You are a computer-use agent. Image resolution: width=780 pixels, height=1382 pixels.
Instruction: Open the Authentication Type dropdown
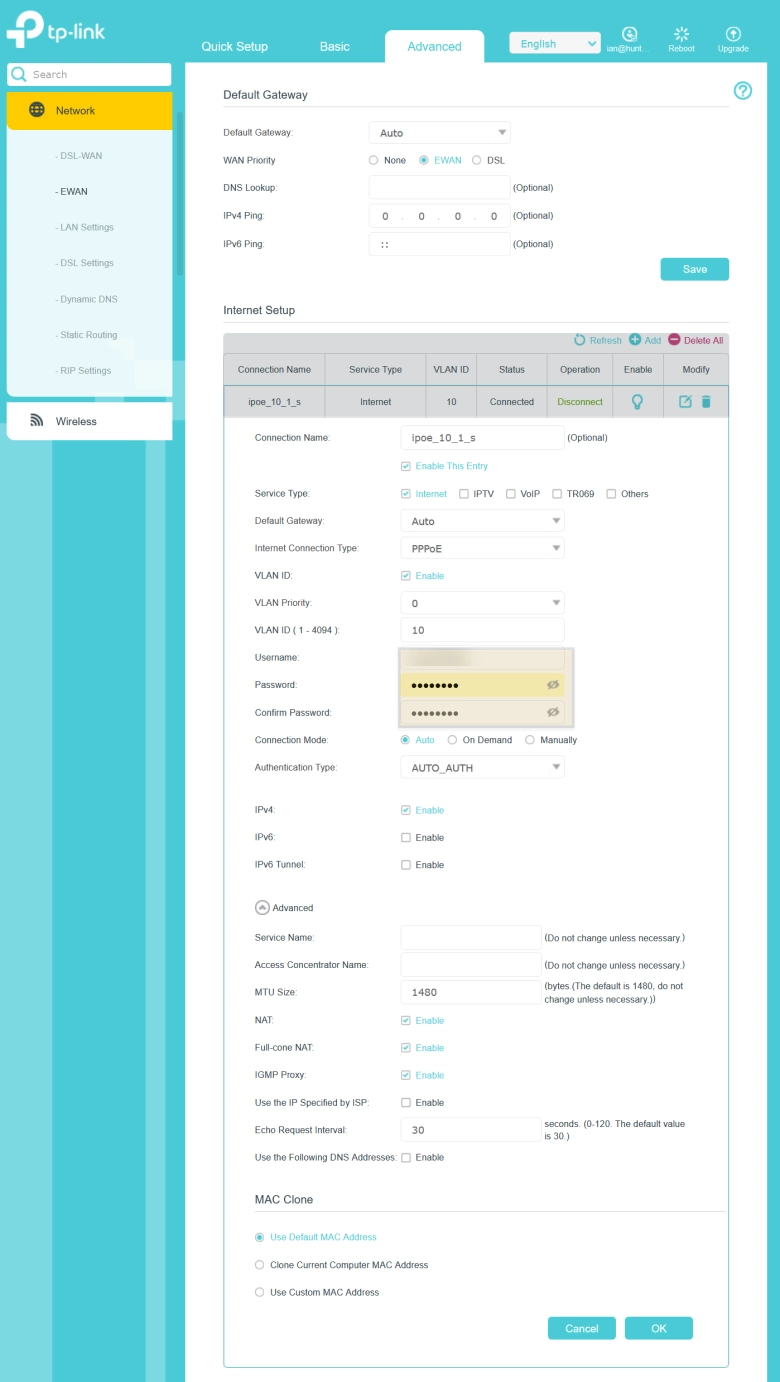coord(482,767)
